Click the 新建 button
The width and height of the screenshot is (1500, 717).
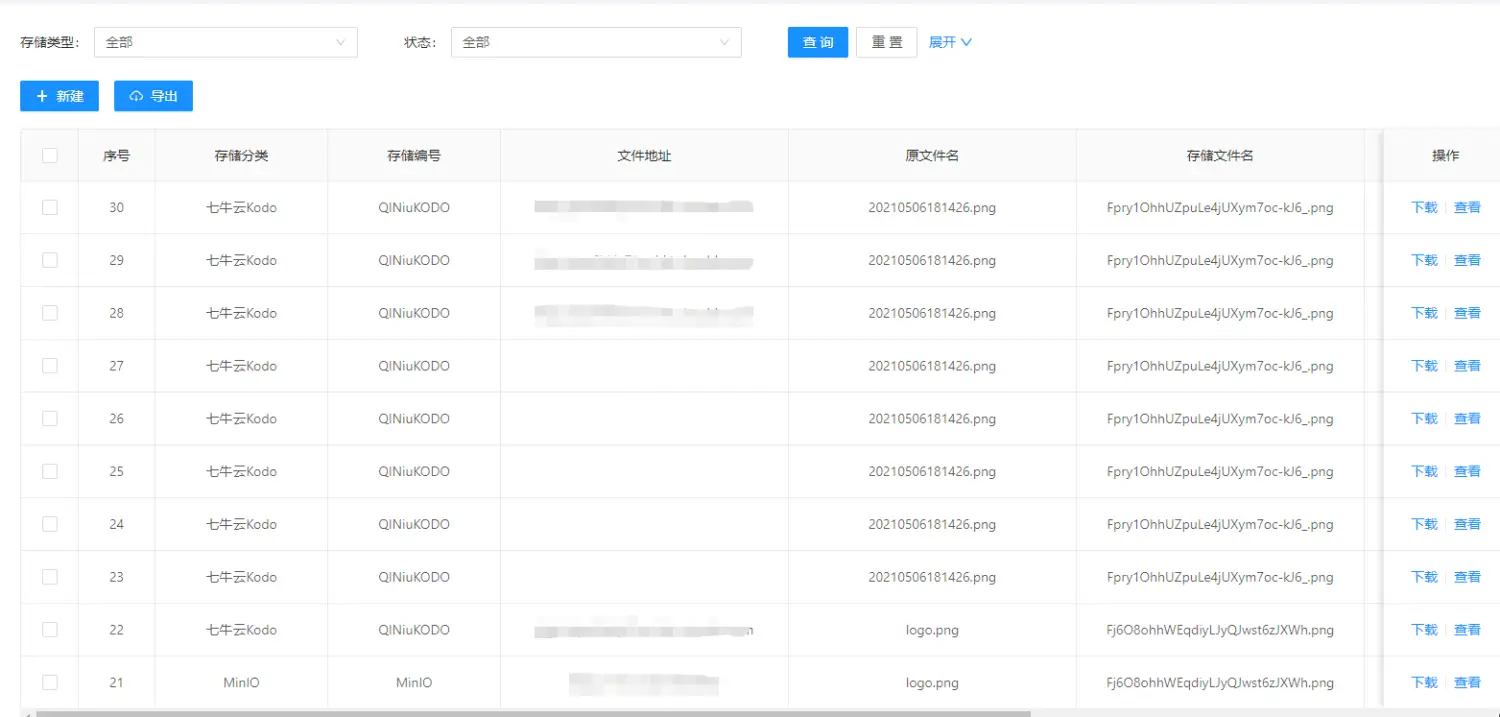pos(59,96)
